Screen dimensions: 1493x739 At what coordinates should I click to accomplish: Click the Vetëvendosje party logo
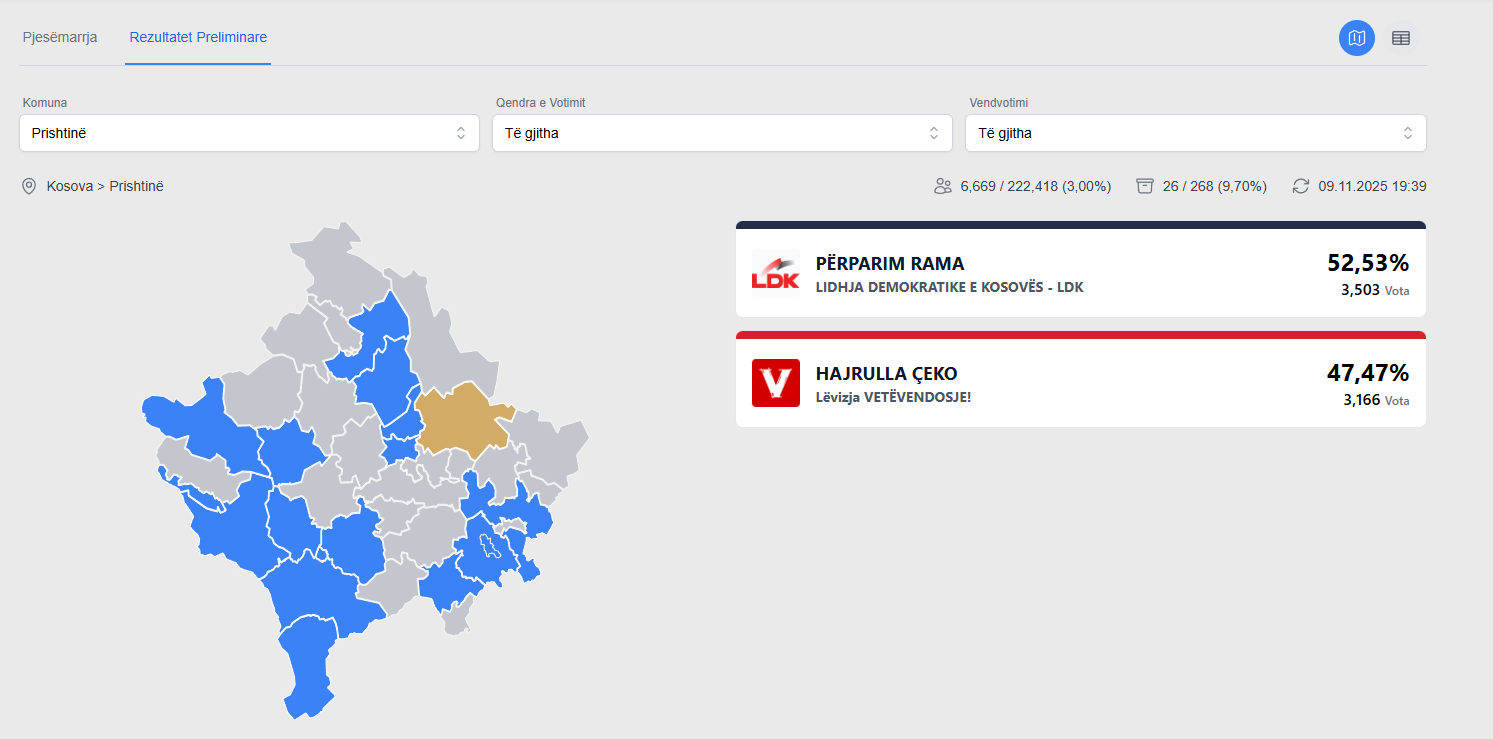pos(776,383)
